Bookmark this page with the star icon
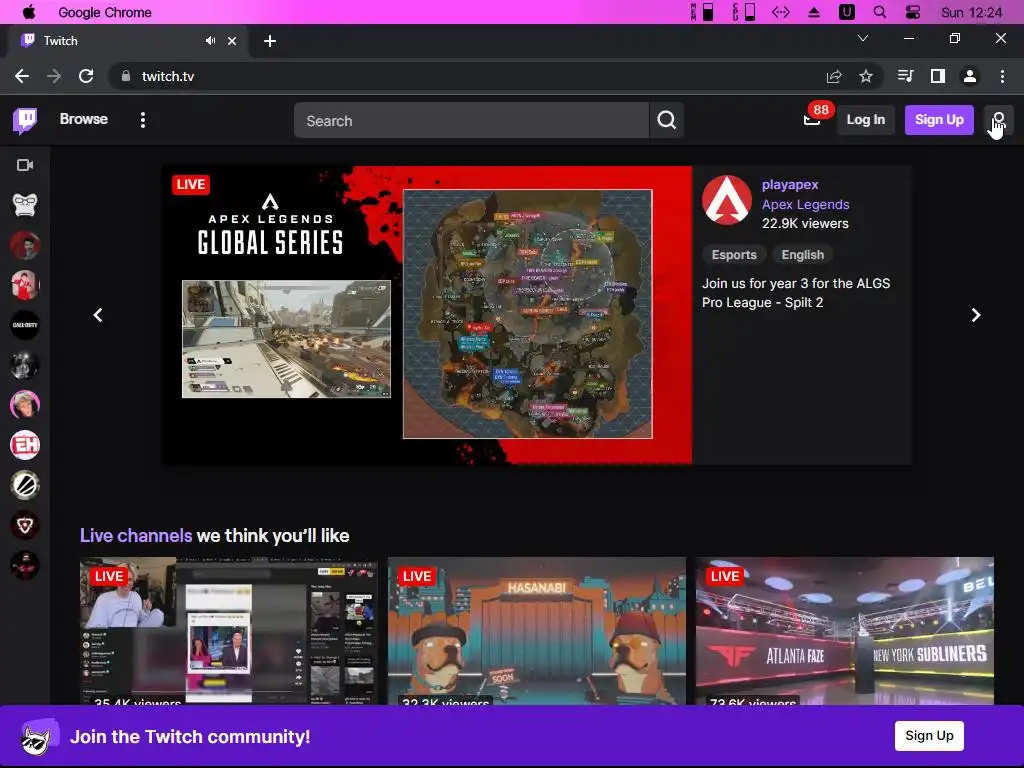This screenshot has height=768, width=1024. (x=866, y=76)
